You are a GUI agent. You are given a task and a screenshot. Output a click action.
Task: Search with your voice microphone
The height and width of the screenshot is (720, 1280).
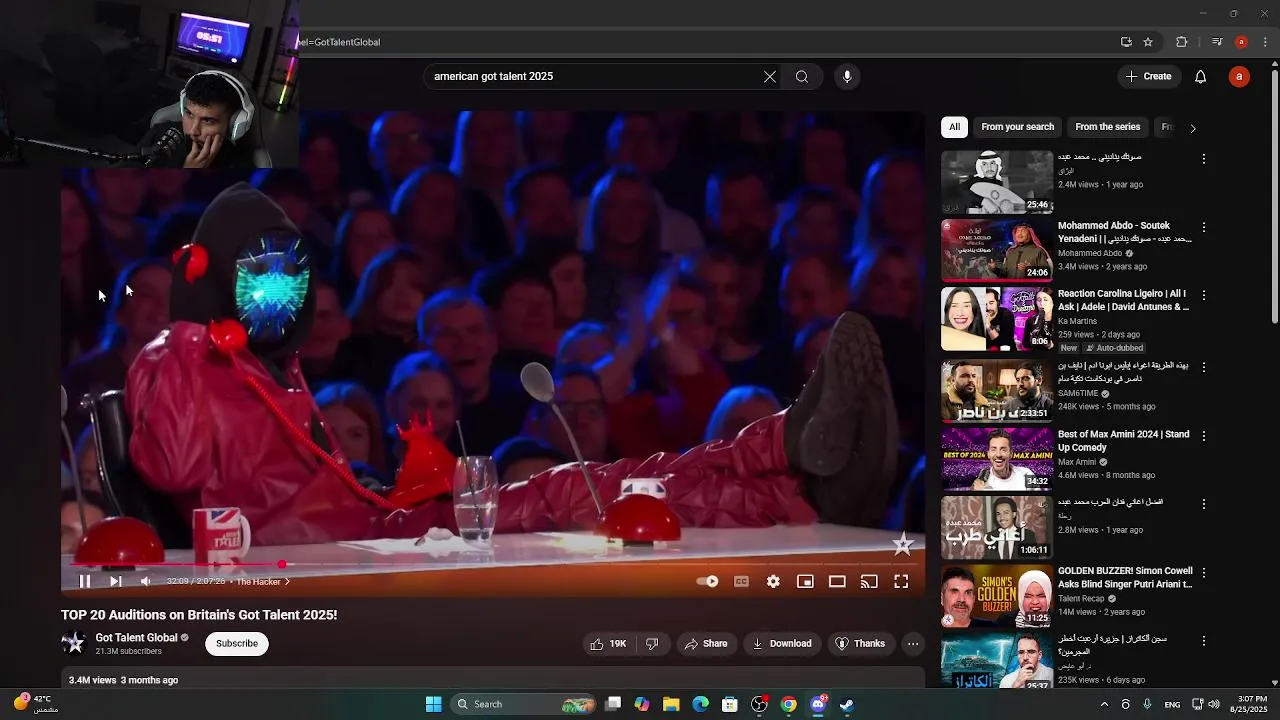point(847,76)
